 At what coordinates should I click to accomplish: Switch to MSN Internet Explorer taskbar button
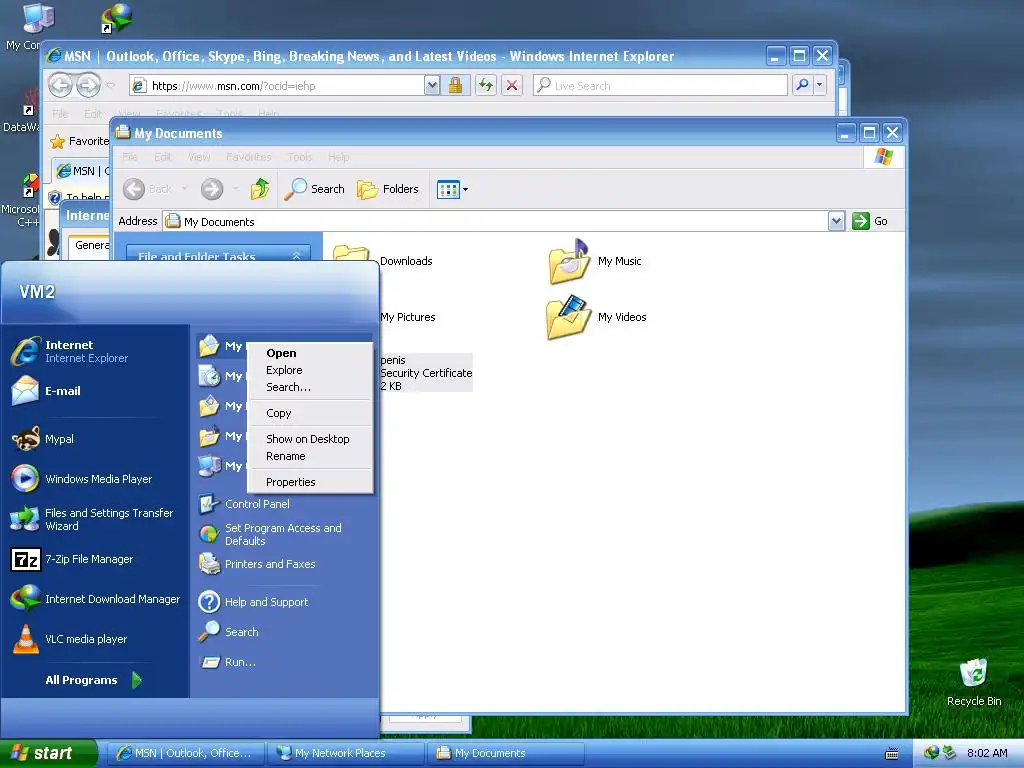tap(185, 753)
